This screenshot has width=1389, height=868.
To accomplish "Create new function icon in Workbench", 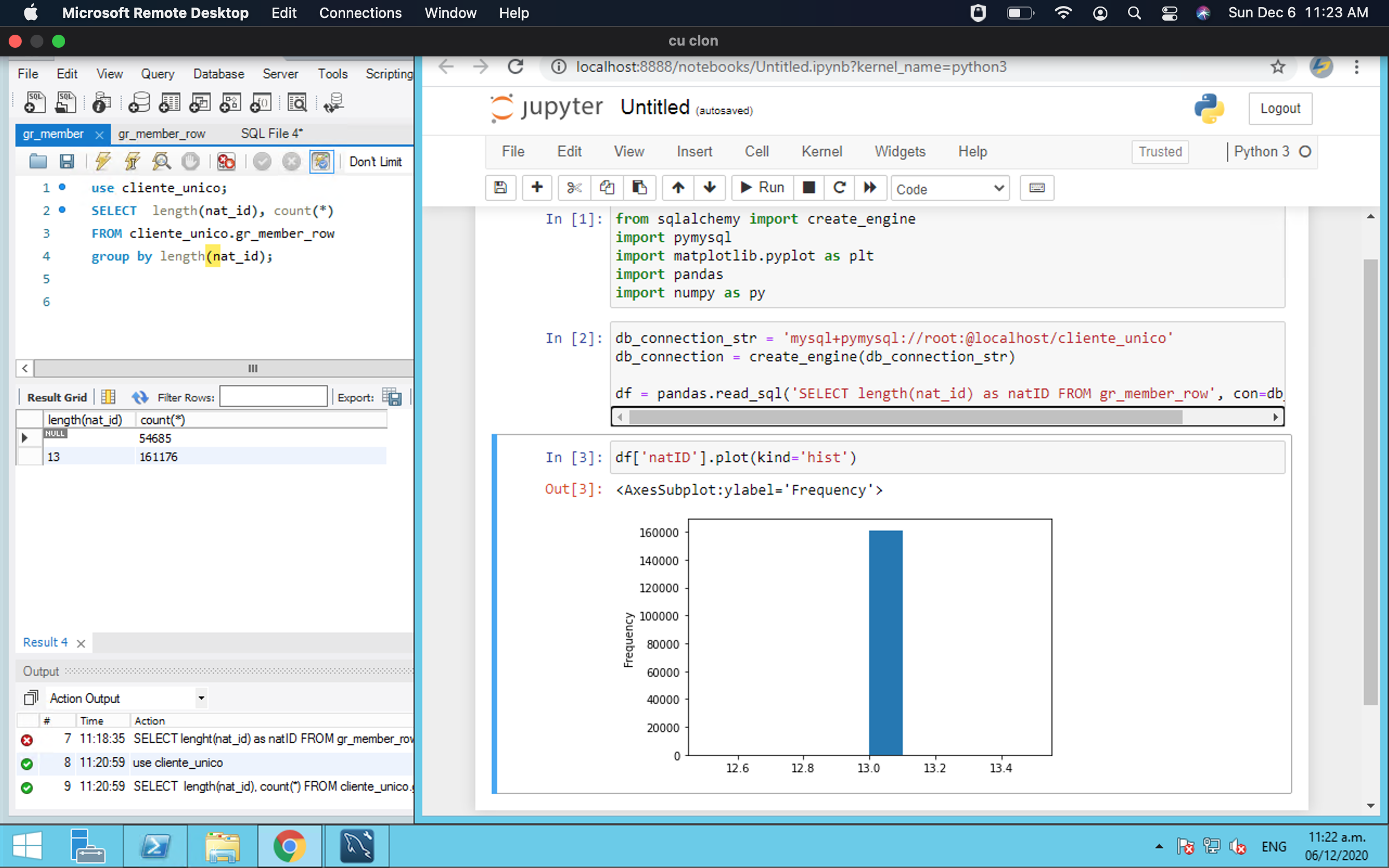I will pos(260,103).
